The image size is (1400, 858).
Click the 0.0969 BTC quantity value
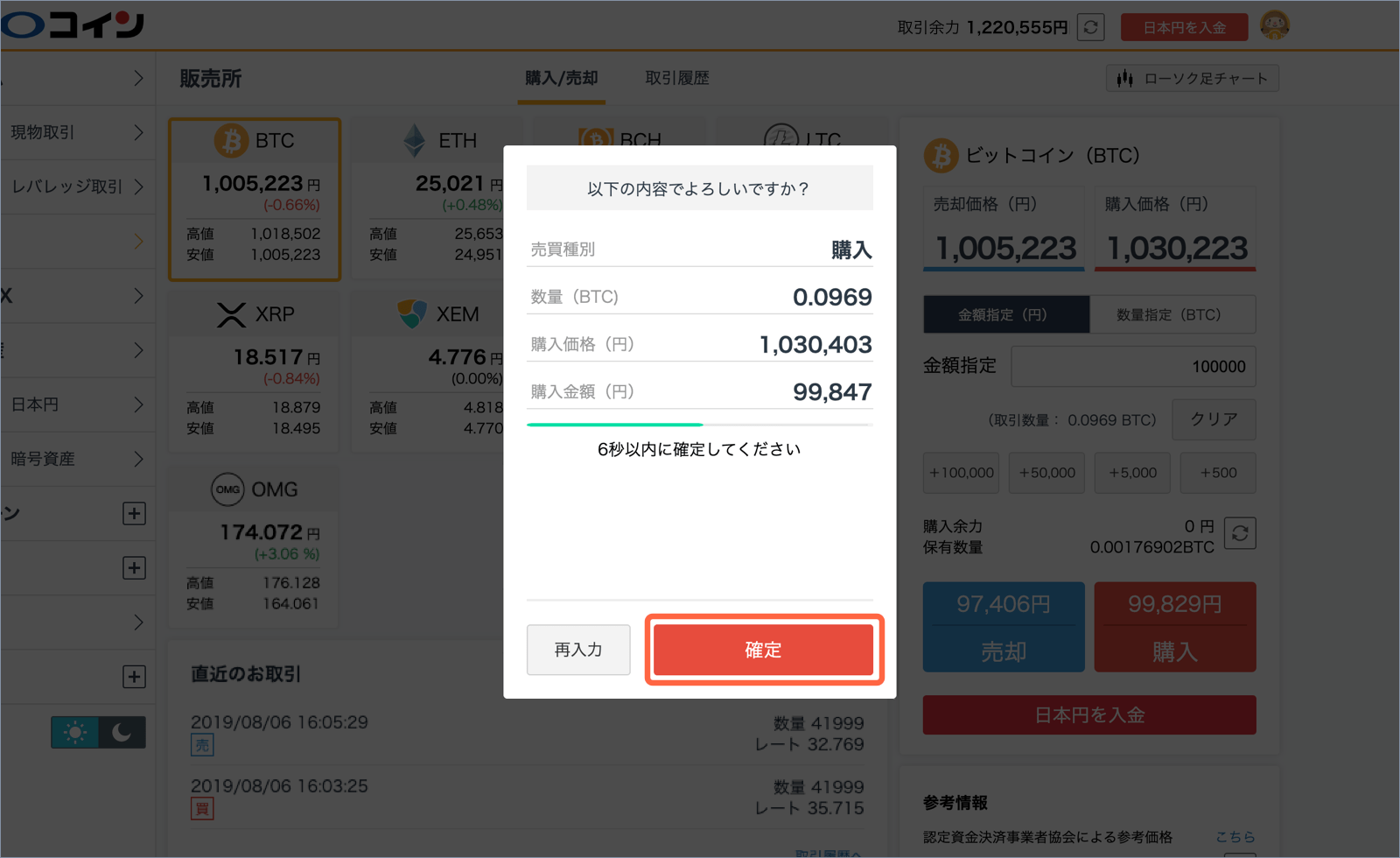tap(832, 297)
